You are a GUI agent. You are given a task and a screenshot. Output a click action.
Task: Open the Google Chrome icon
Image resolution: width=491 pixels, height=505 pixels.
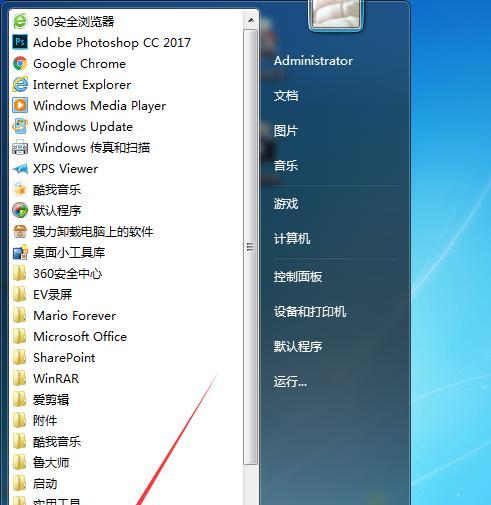20,63
